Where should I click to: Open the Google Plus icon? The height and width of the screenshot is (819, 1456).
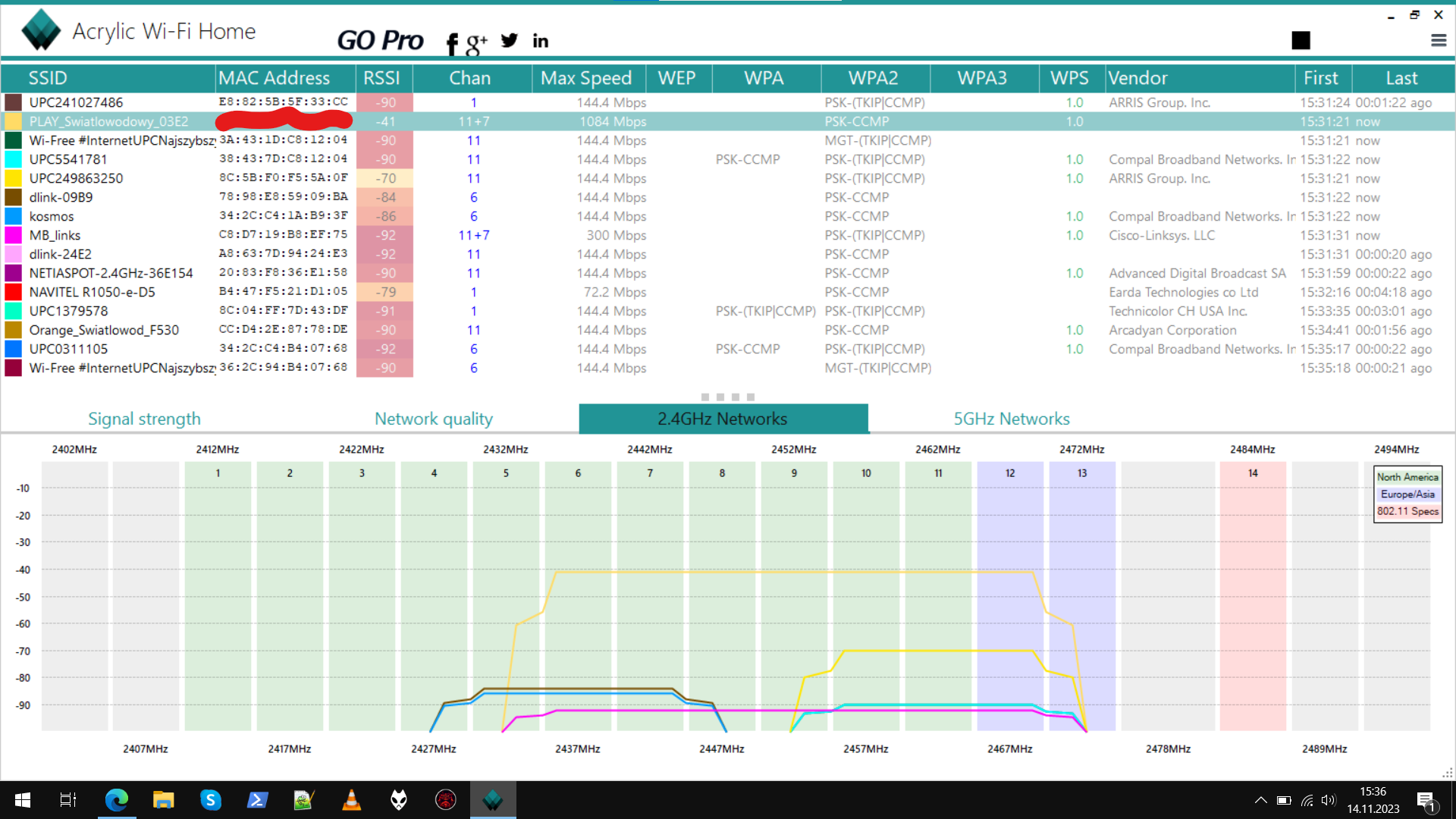pyautogui.click(x=476, y=44)
